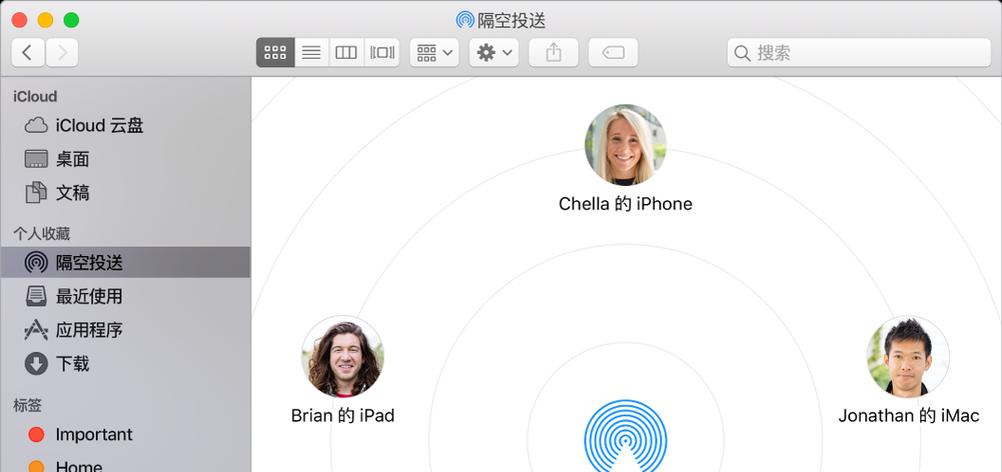1002x472 pixels.
Task: Go forward with the right arrow button
Action: pos(62,52)
